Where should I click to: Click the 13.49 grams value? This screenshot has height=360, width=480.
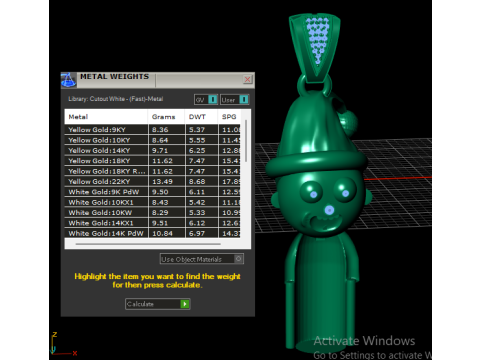pos(162,181)
